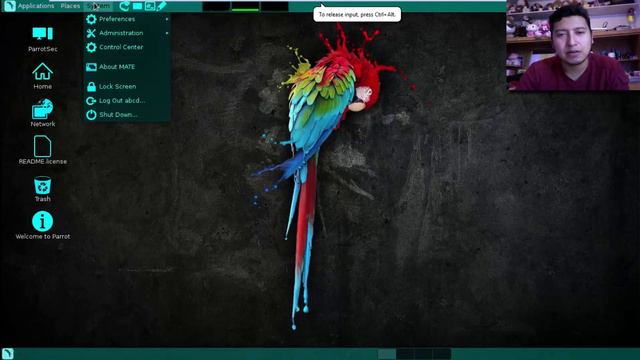Select Shut Down...

pos(127,115)
